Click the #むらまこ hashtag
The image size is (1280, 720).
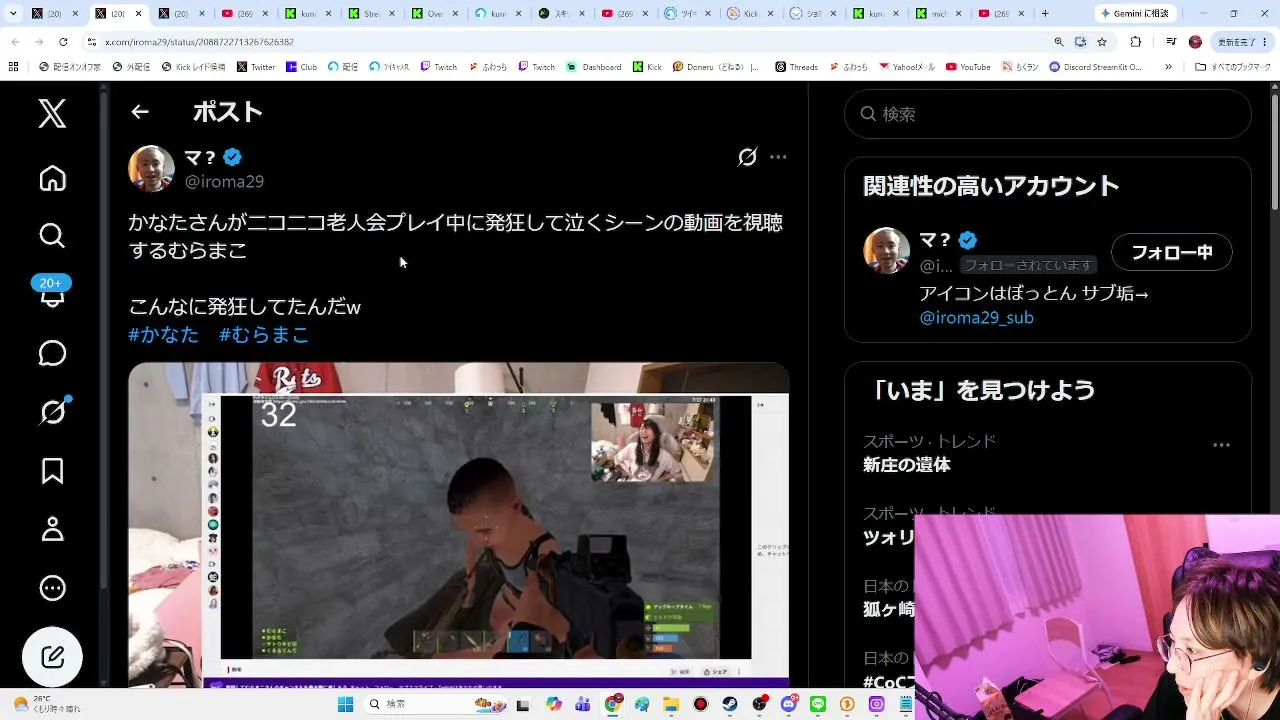tap(264, 335)
